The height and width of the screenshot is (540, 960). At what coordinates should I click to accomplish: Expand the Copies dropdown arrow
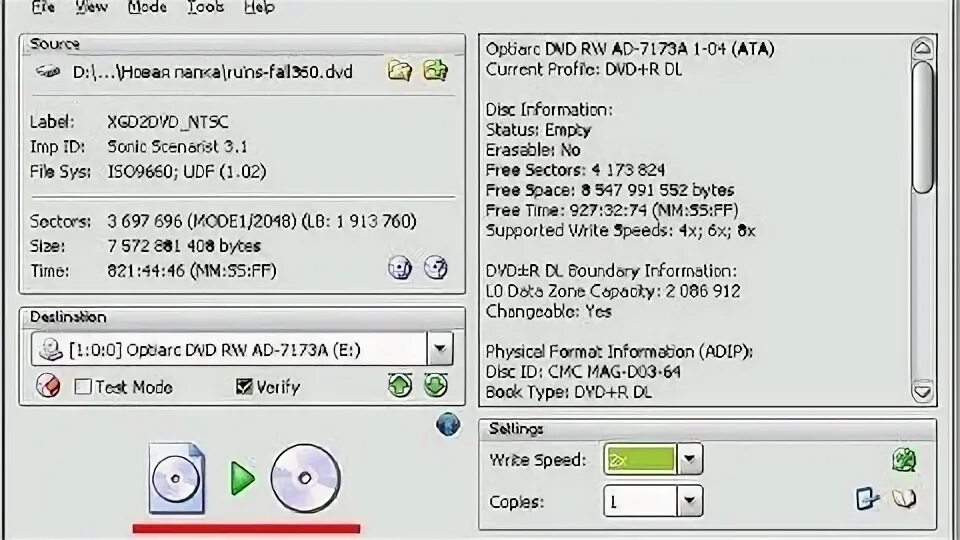pos(689,501)
